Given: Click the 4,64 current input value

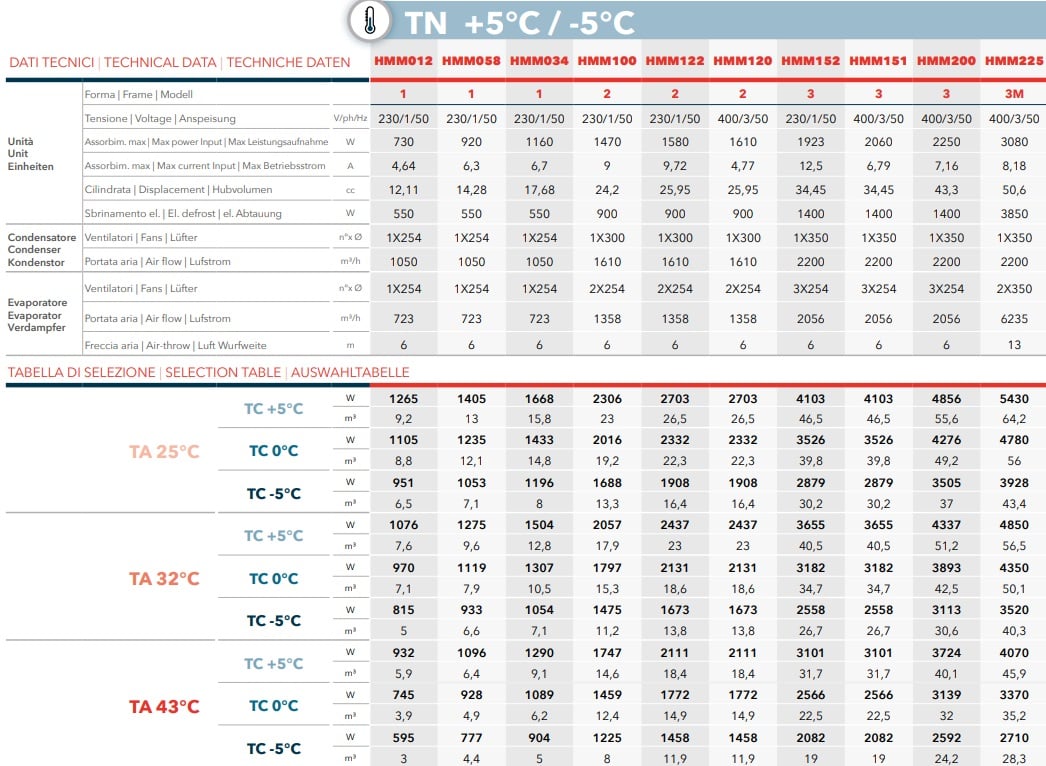Looking at the screenshot, I should coord(403,166).
